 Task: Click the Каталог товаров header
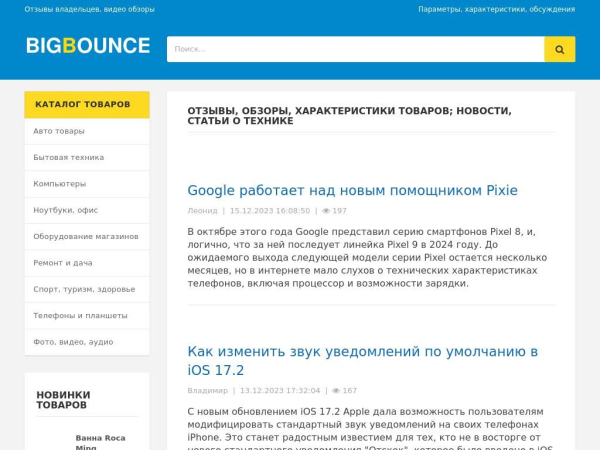click(82, 104)
